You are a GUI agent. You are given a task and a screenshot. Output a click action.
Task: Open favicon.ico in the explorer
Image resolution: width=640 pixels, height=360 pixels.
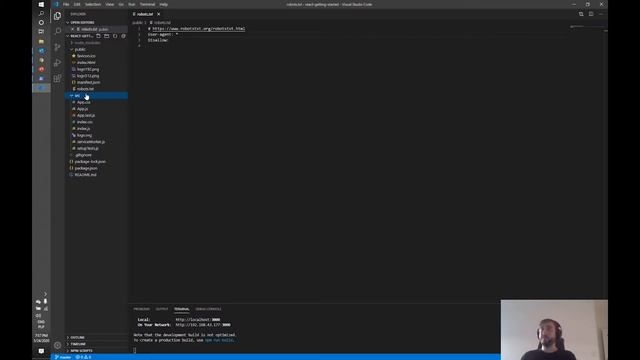[86, 56]
